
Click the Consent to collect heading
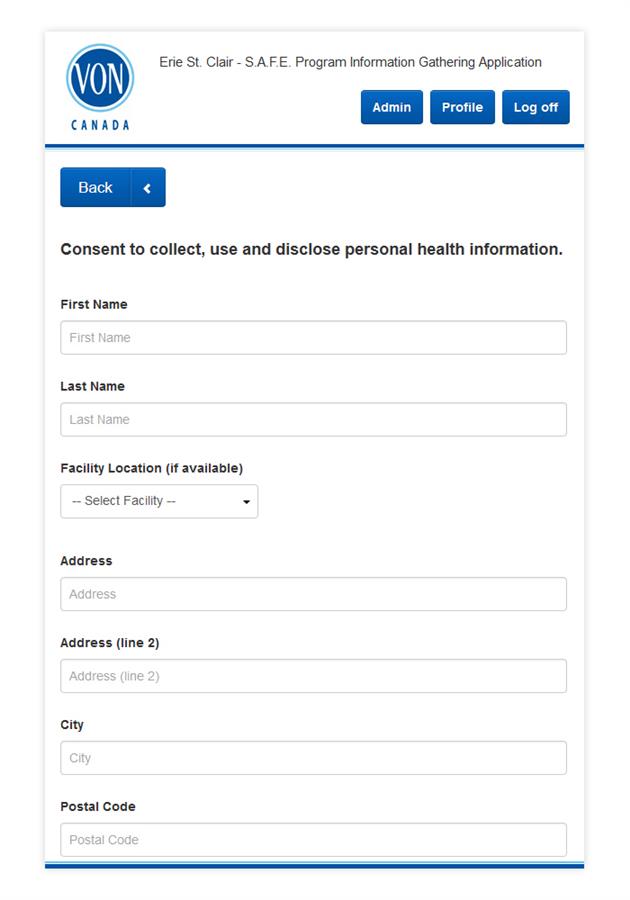coord(312,249)
